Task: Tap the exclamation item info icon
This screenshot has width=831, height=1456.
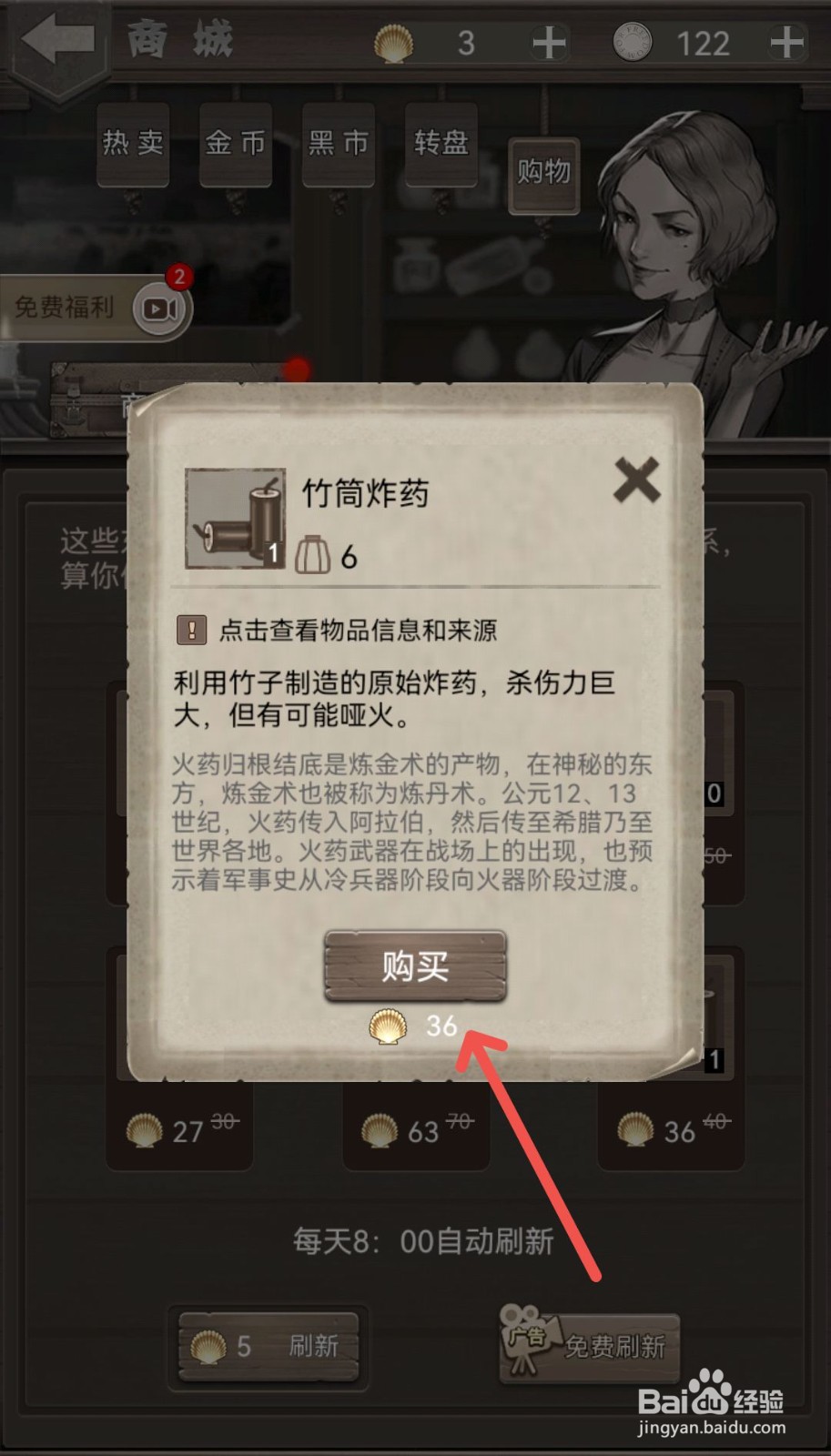Action: pyautogui.click(x=191, y=629)
